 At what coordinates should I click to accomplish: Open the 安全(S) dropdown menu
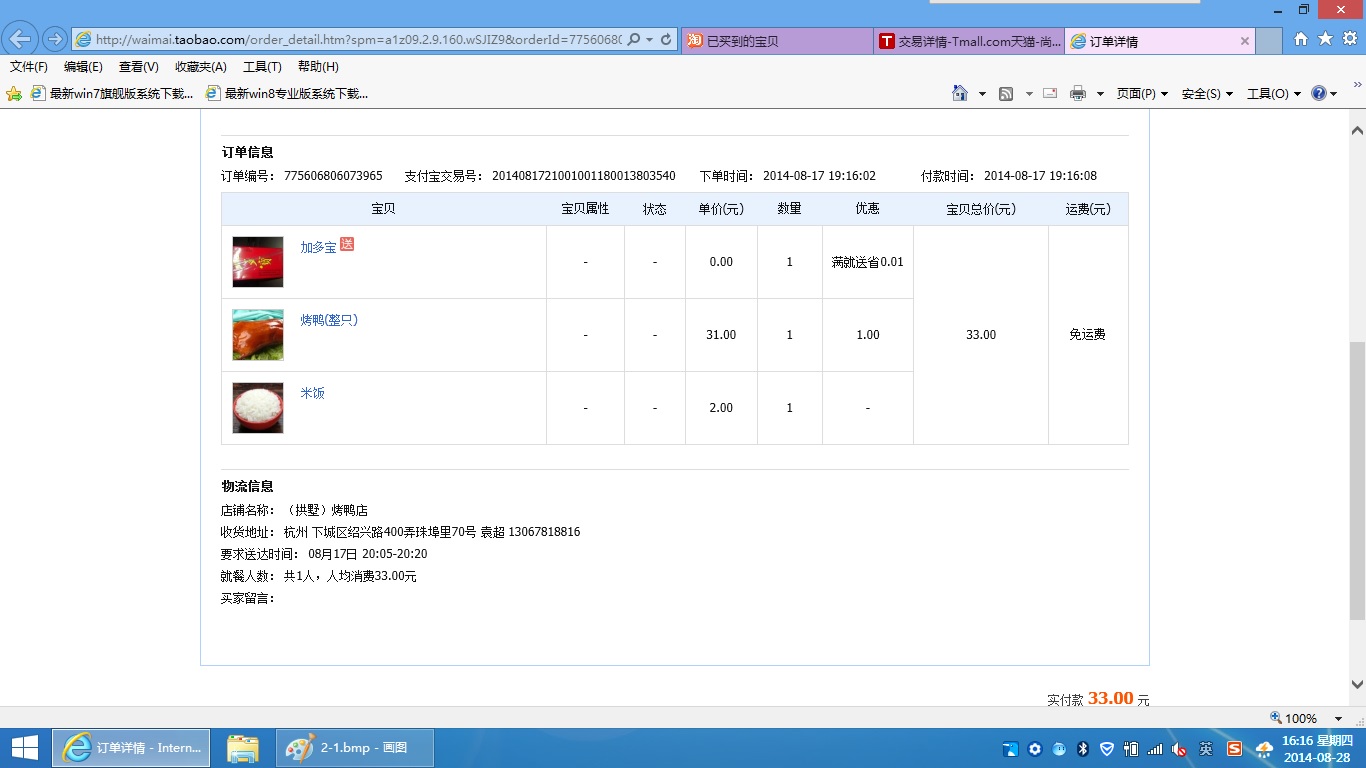(x=1207, y=93)
